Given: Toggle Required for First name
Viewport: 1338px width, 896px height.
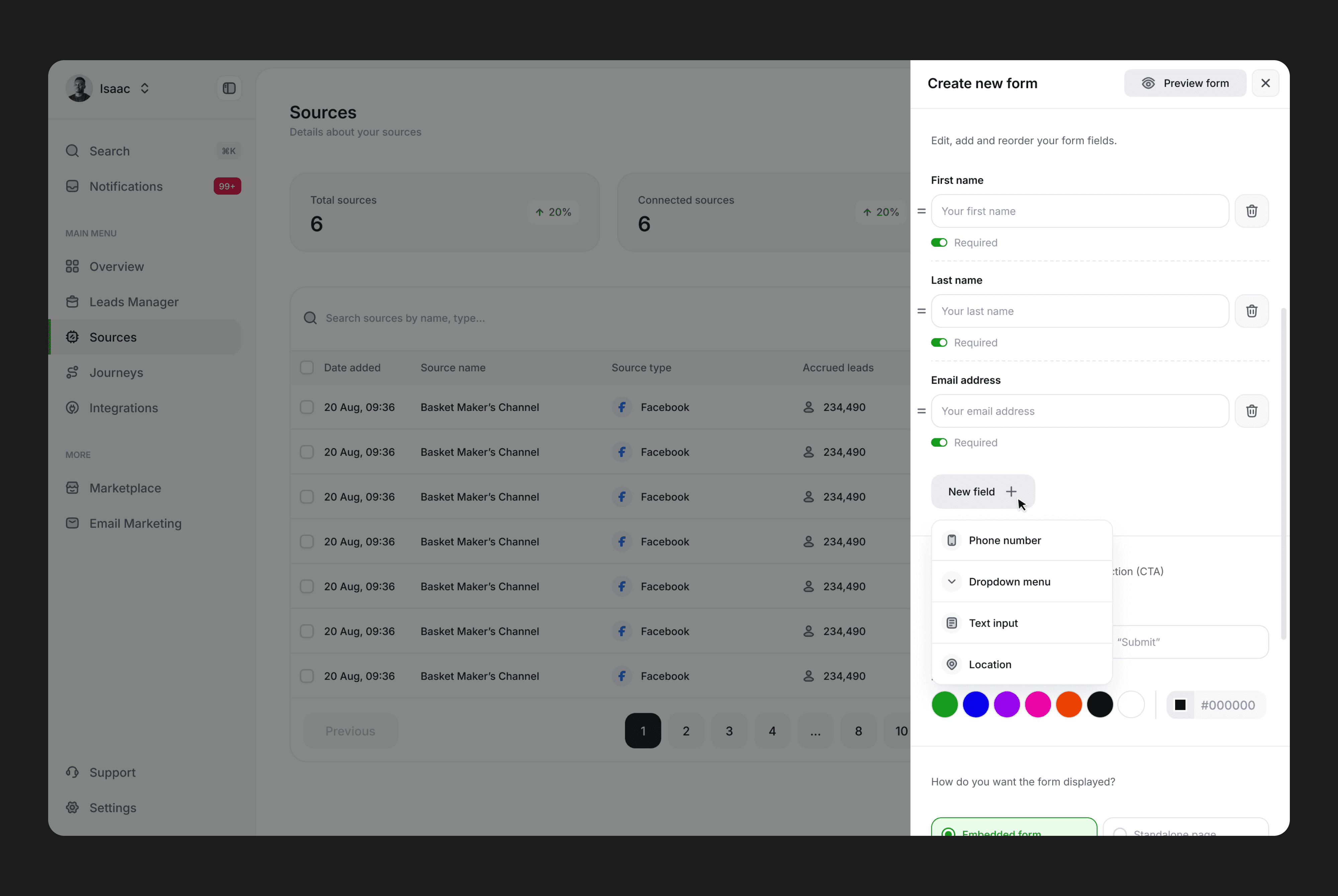Looking at the screenshot, I should point(939,243).
